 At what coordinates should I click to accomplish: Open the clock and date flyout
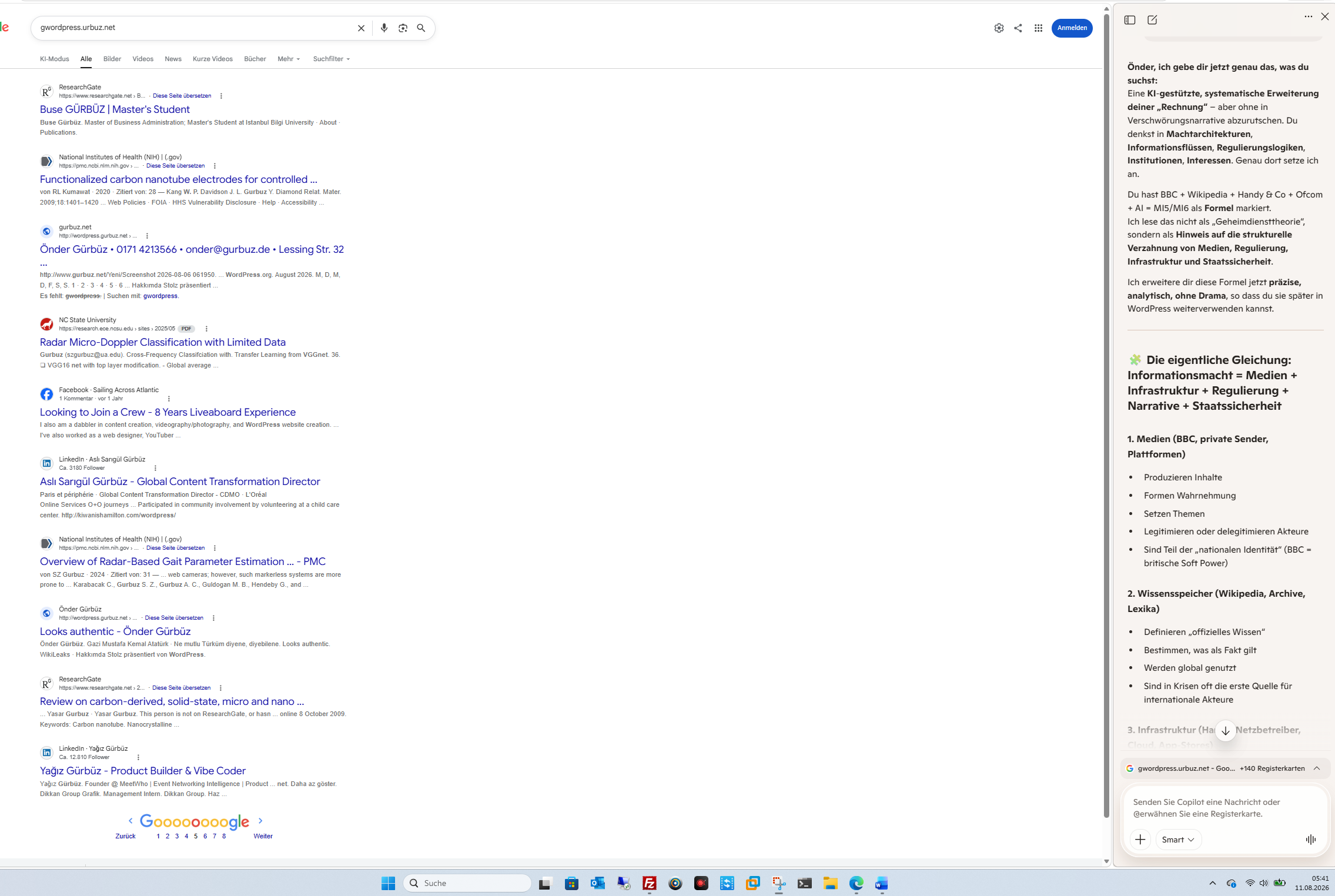1311,883
